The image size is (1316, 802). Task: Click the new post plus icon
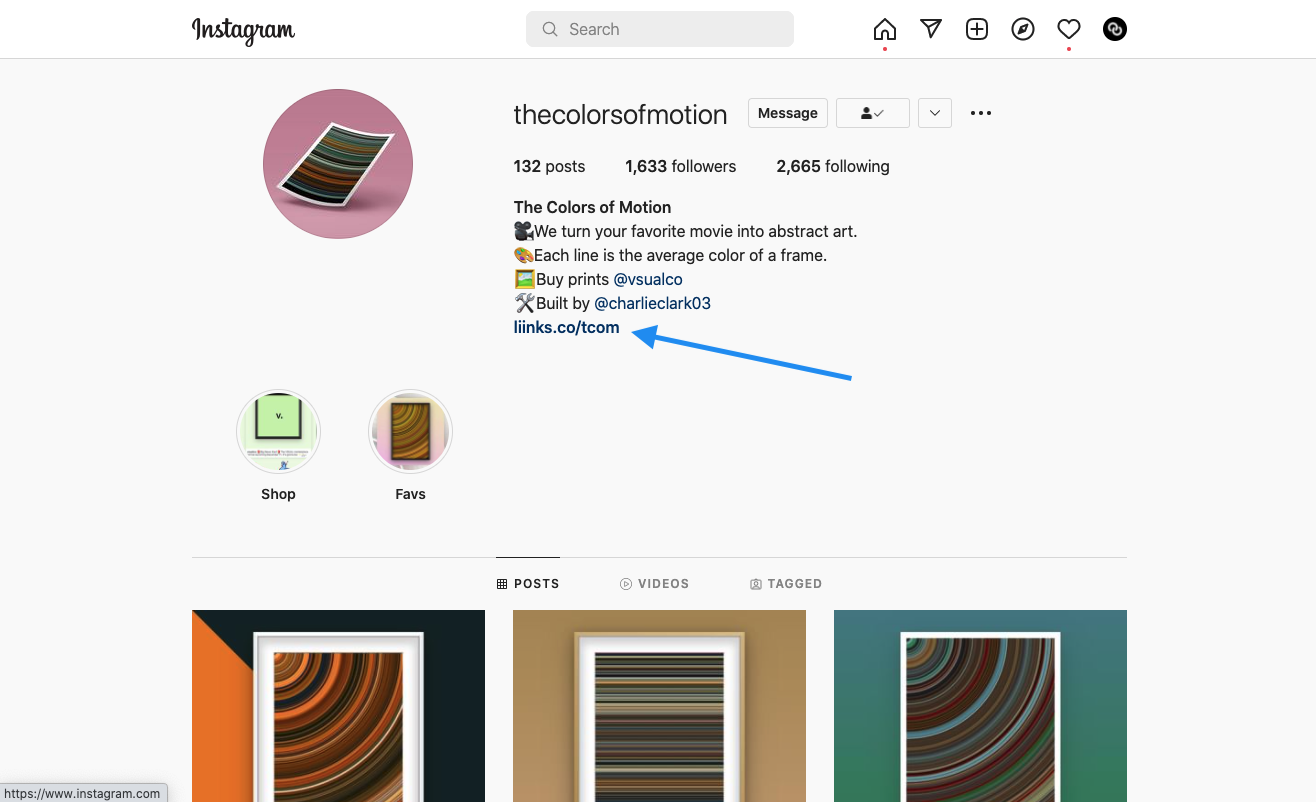pos(977,29)
